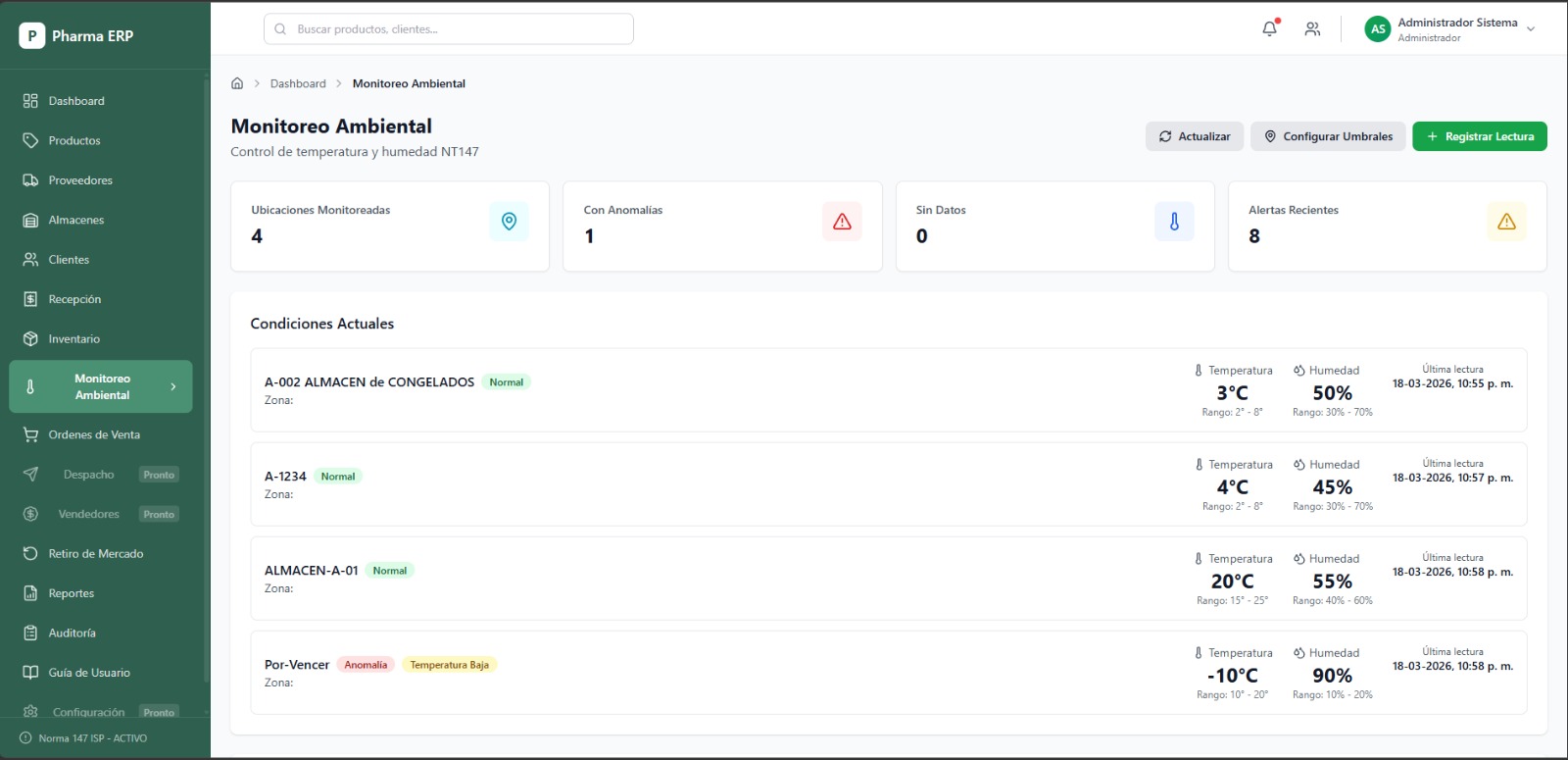This screenshot has height=760, width=1568.
Task: Click the Temperatura Baja badge
Action: [449, 665]
